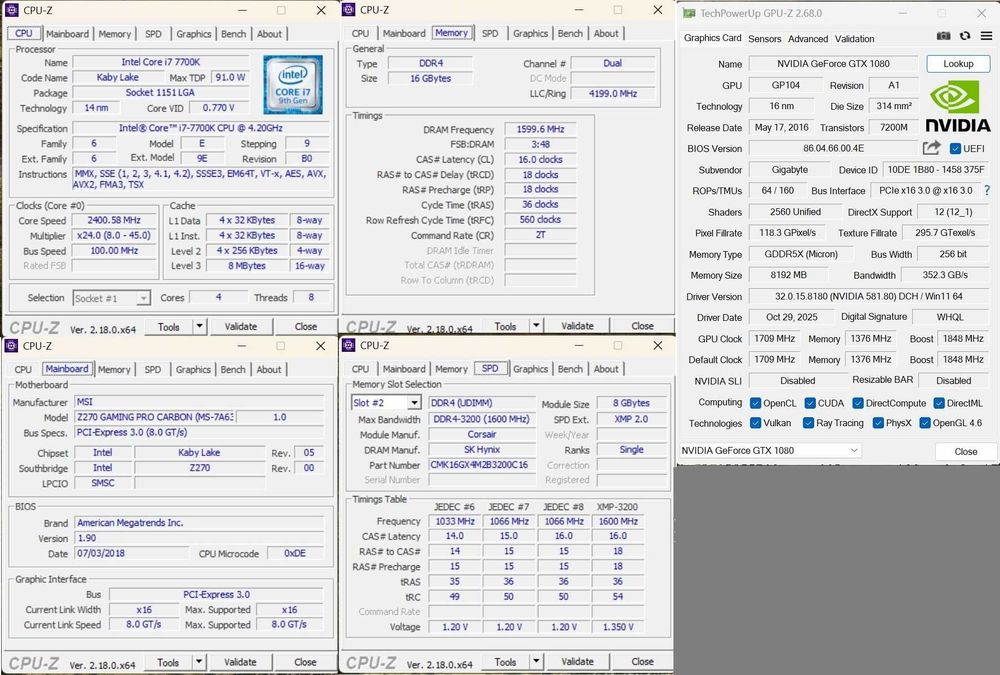Toggle the CUDA checkbox
Viewport: 1000px width, 675px height.
click(810, 403)
